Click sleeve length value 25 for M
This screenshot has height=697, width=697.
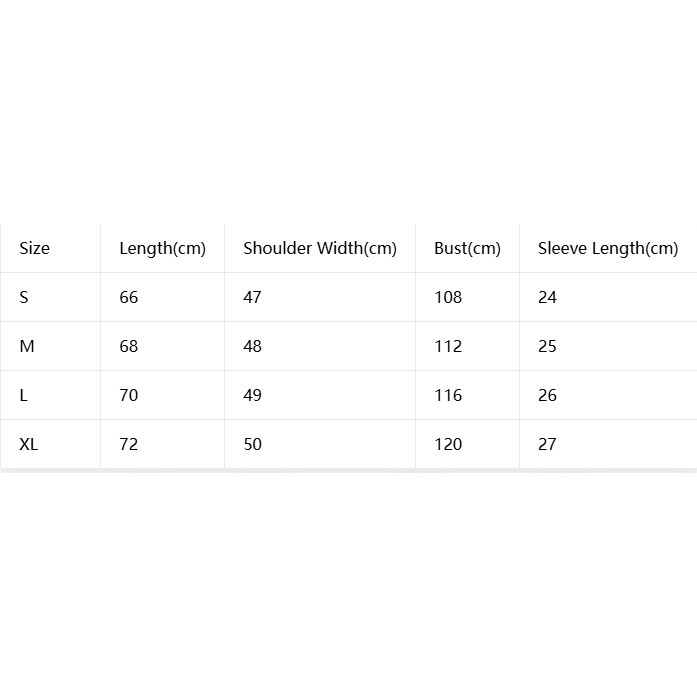point(547,346)
